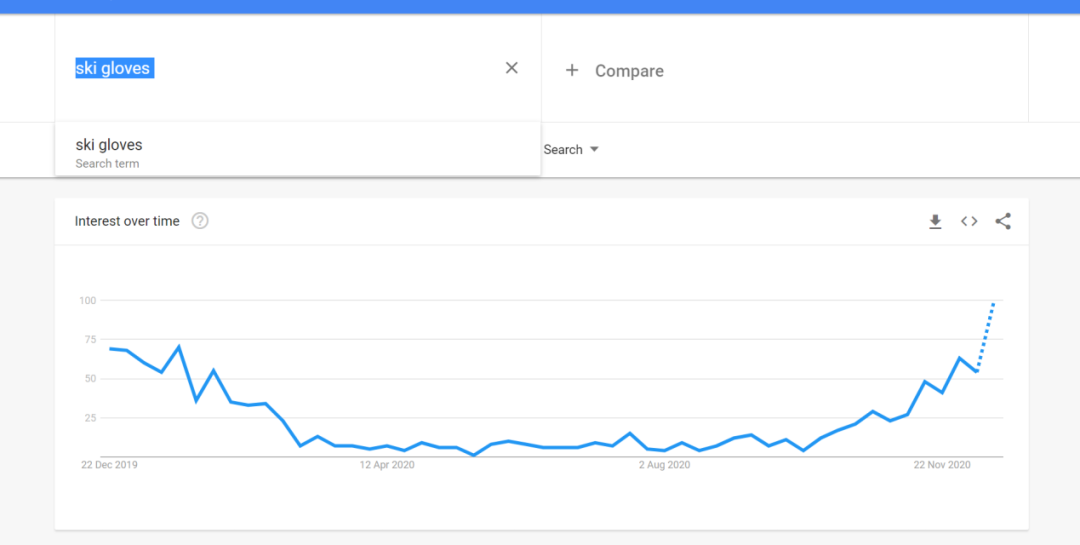Click the 25 value on the y-axis
Image resolution: width=1080 pixels, height=545 pixels.
point(90,418)
